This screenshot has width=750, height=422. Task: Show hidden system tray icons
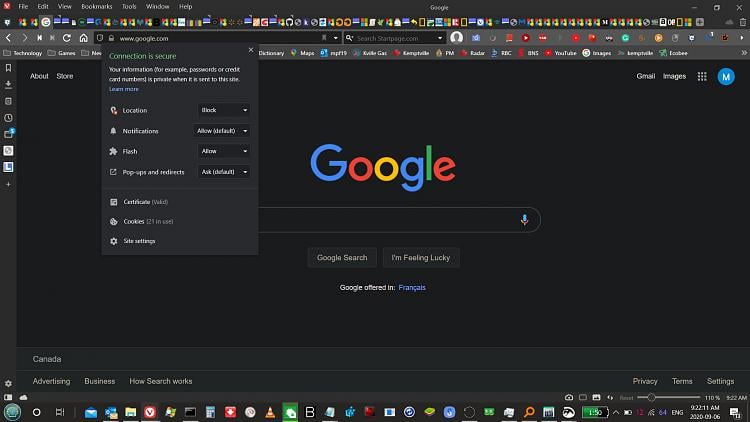(x=616, y=412)
